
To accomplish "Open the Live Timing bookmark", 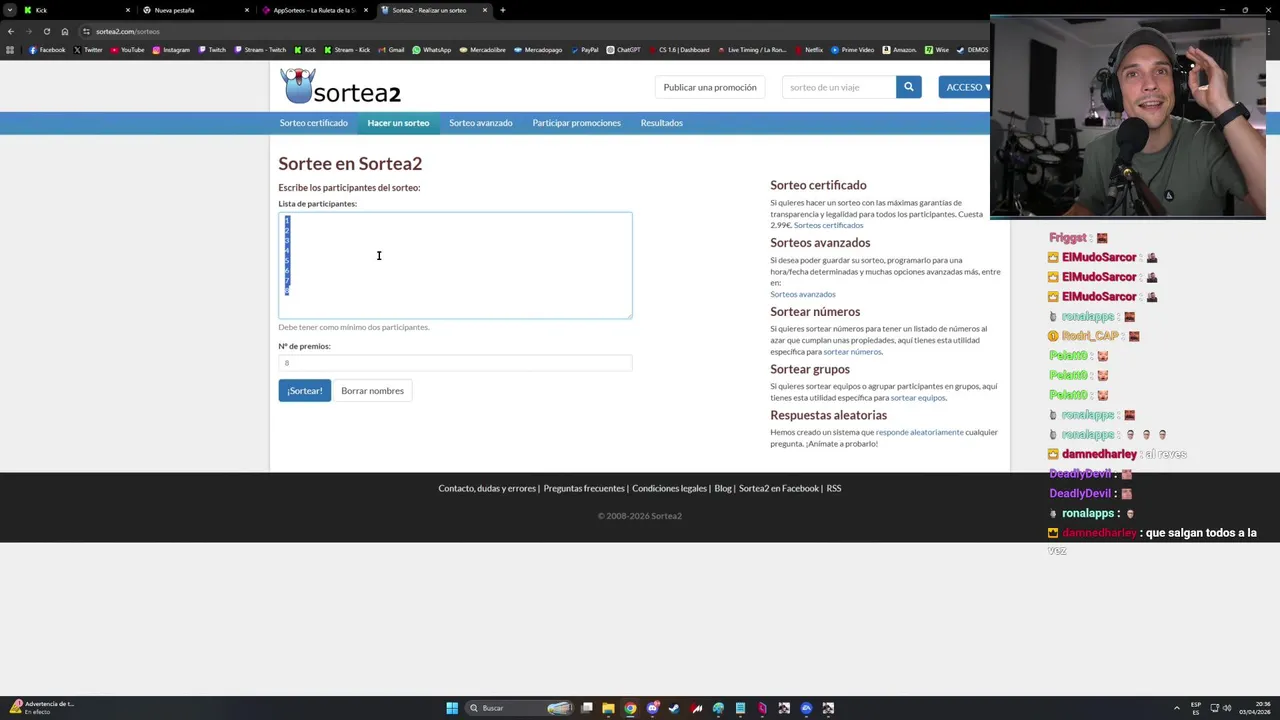I will 751,50.
